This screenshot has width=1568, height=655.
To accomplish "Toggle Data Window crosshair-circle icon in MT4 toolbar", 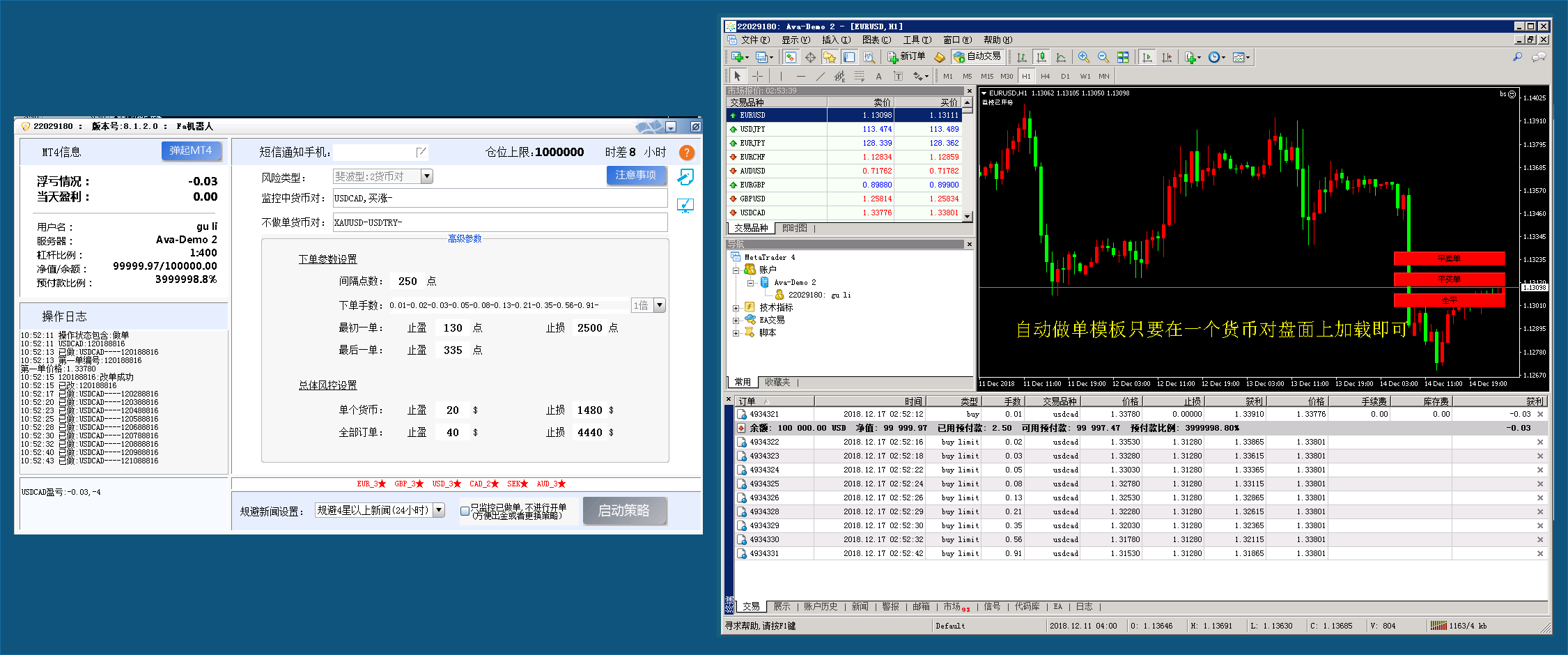I will pos(810,57).
